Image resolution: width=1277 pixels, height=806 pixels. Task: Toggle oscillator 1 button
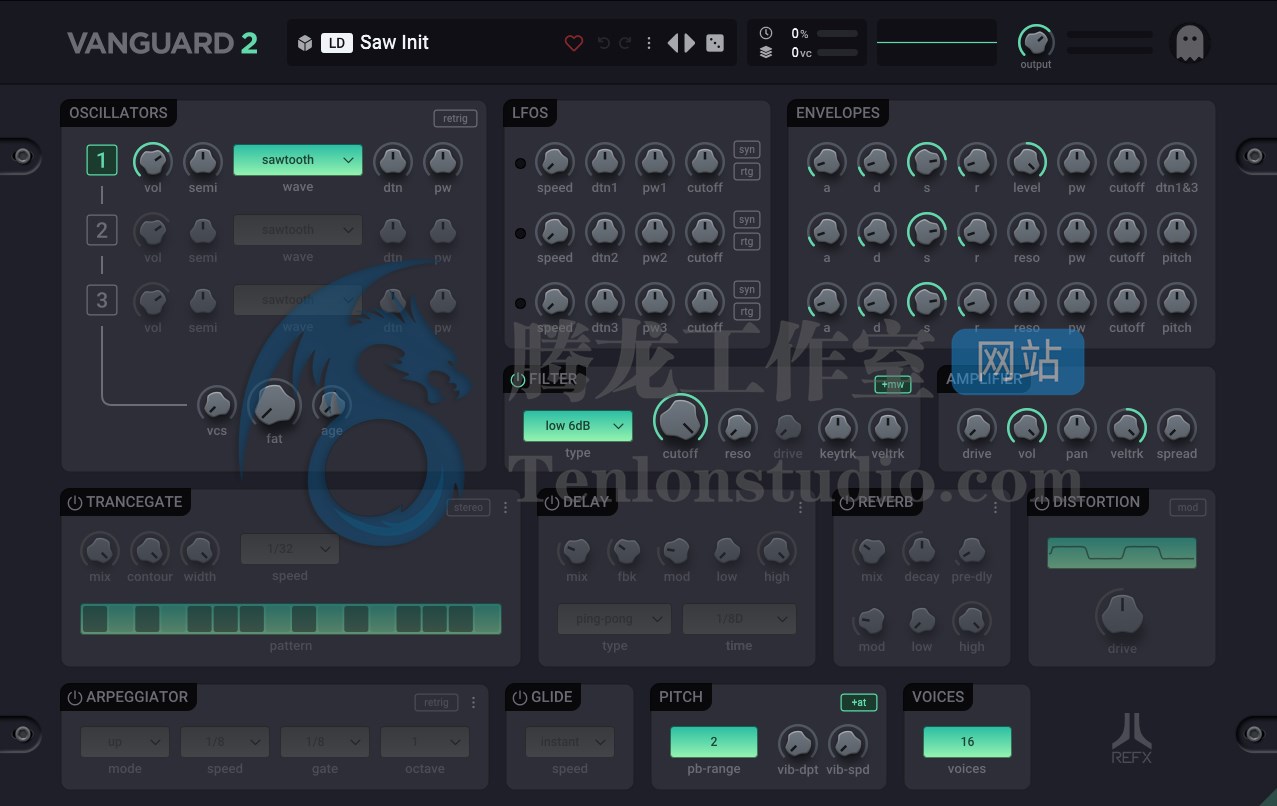tap(102, 160)
